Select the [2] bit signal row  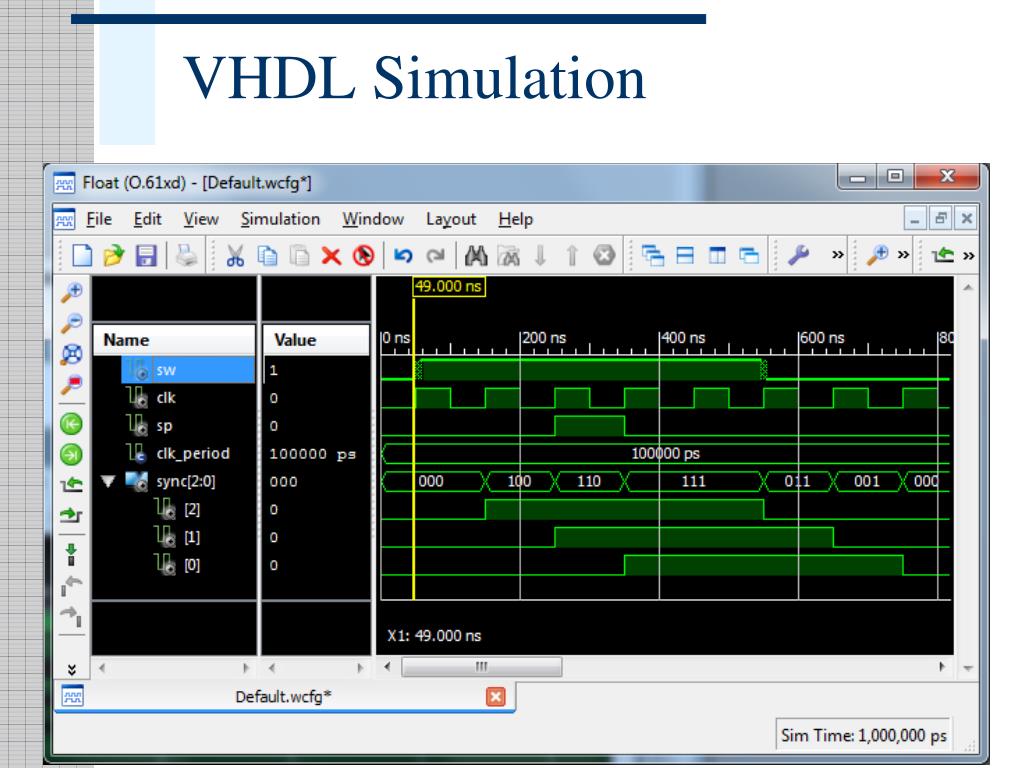pos(174,509)
